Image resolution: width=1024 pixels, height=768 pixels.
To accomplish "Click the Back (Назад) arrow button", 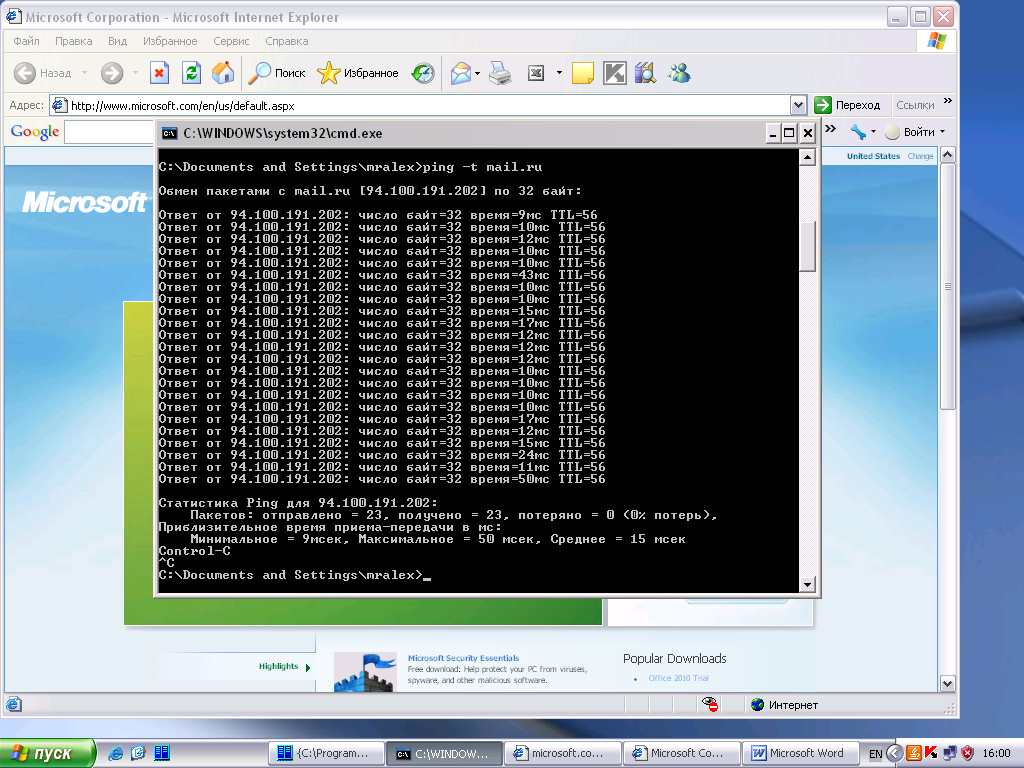I will click(25, 73).
